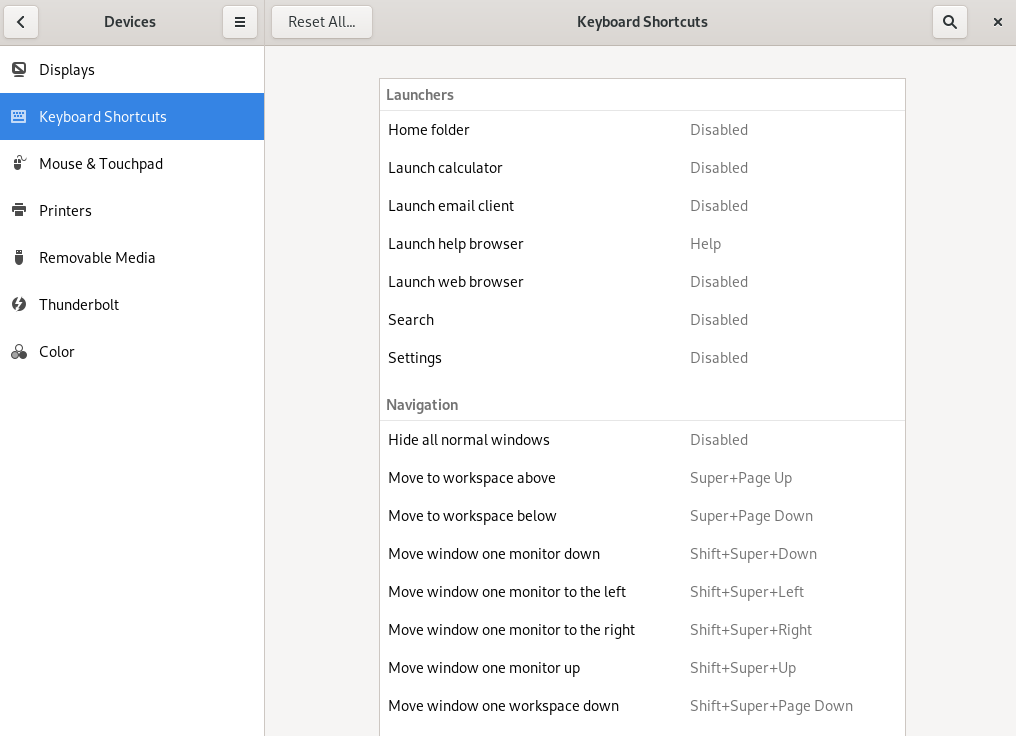The width and height of the screenshot is (1016, 736).
Task: Open the hamburger menu button
Action: click(240, 22)
